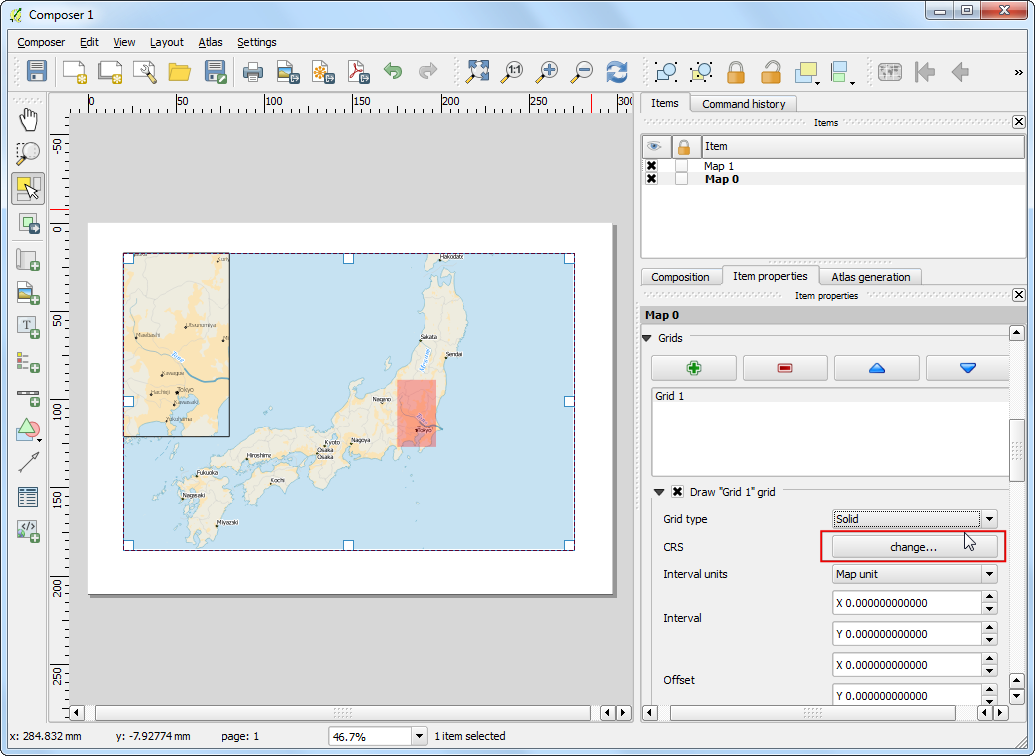Open the Raise selected items dropdown

click(x=818, y=83)
